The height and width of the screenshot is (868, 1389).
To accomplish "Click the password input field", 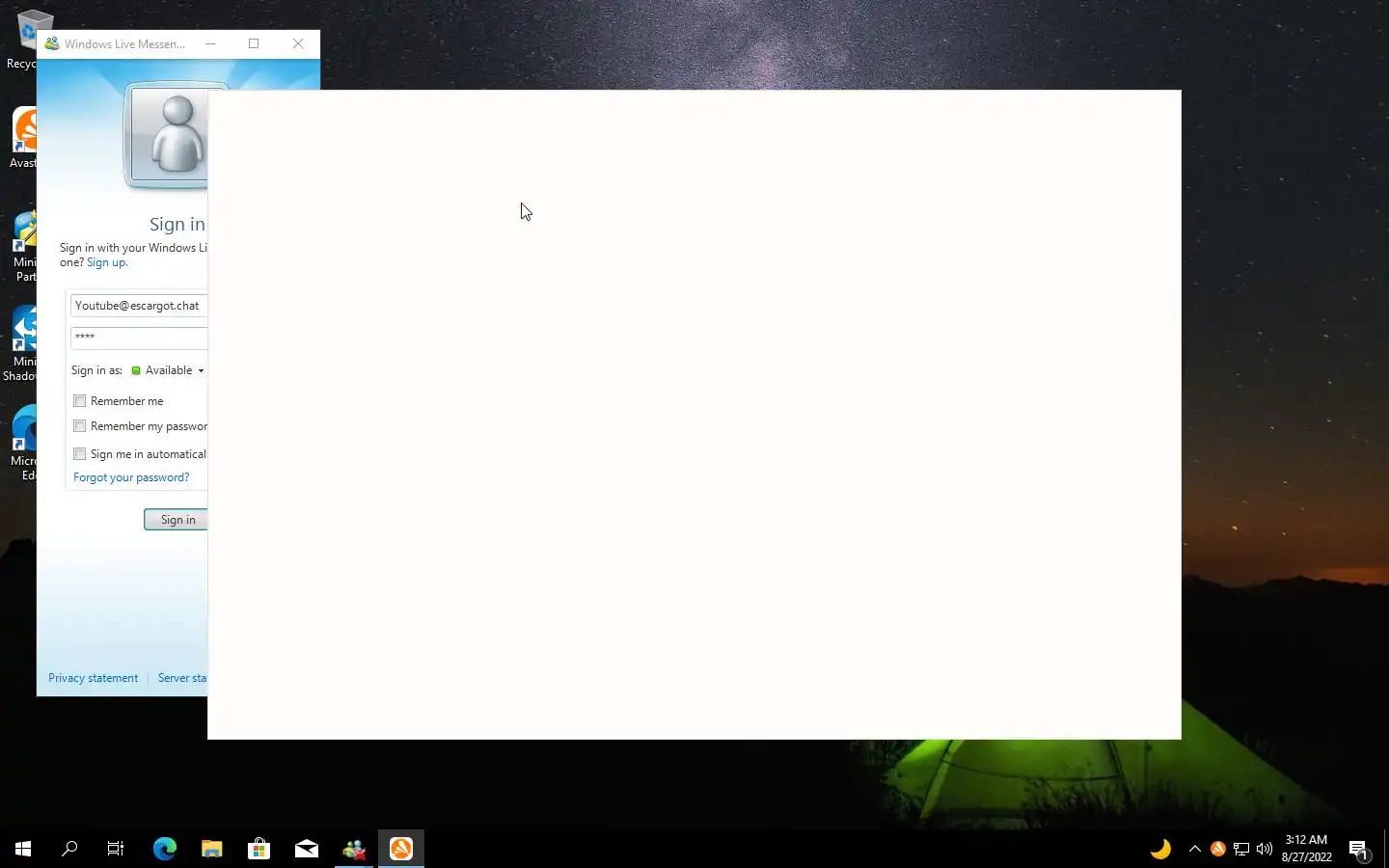I will click(139, 337).
